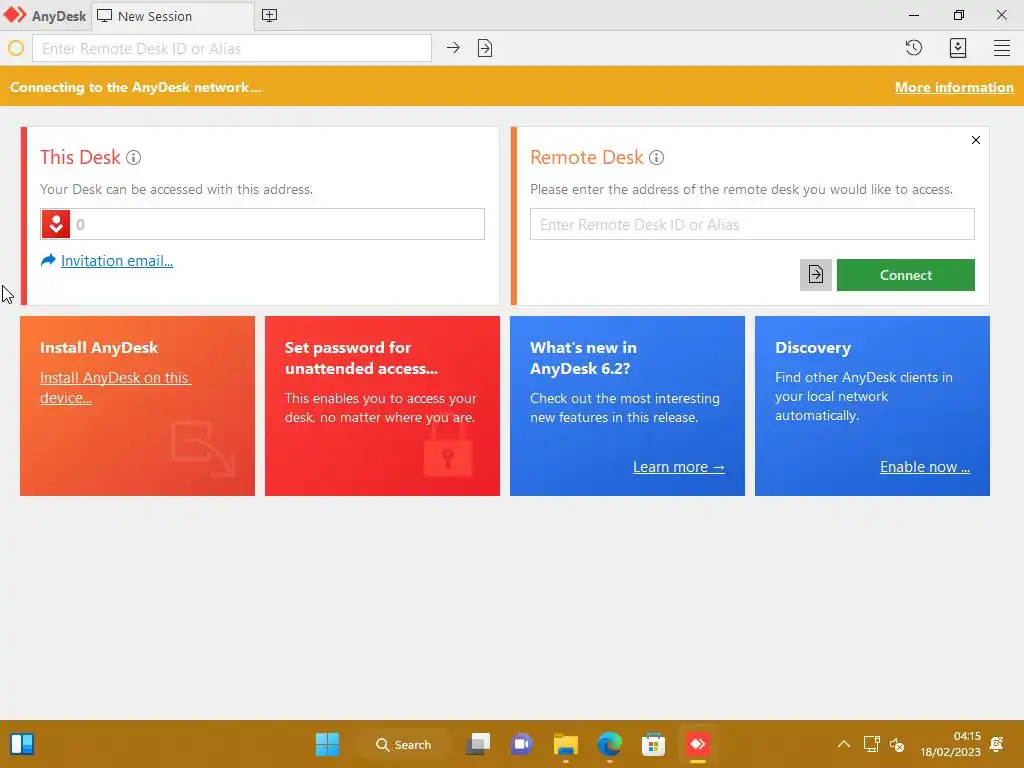This screenshot has height=768, width=1024.
Task: Click the file transfer icon in toolbar
Action: coord(485,48)
